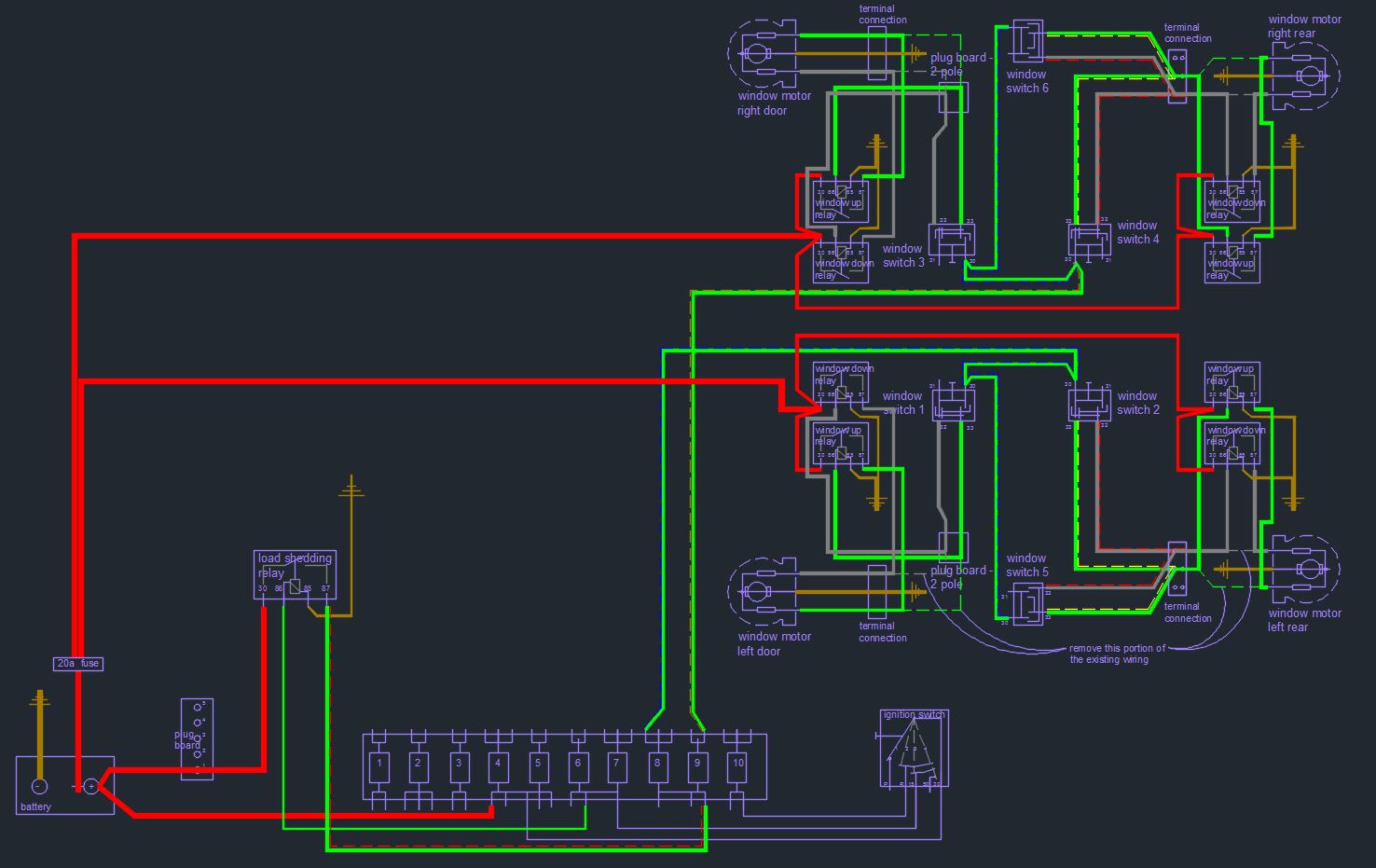Select window down relay in right rear circuit
This screenshot has width=1376, height=868.
pyautogui.click(x=1232, y=202)
